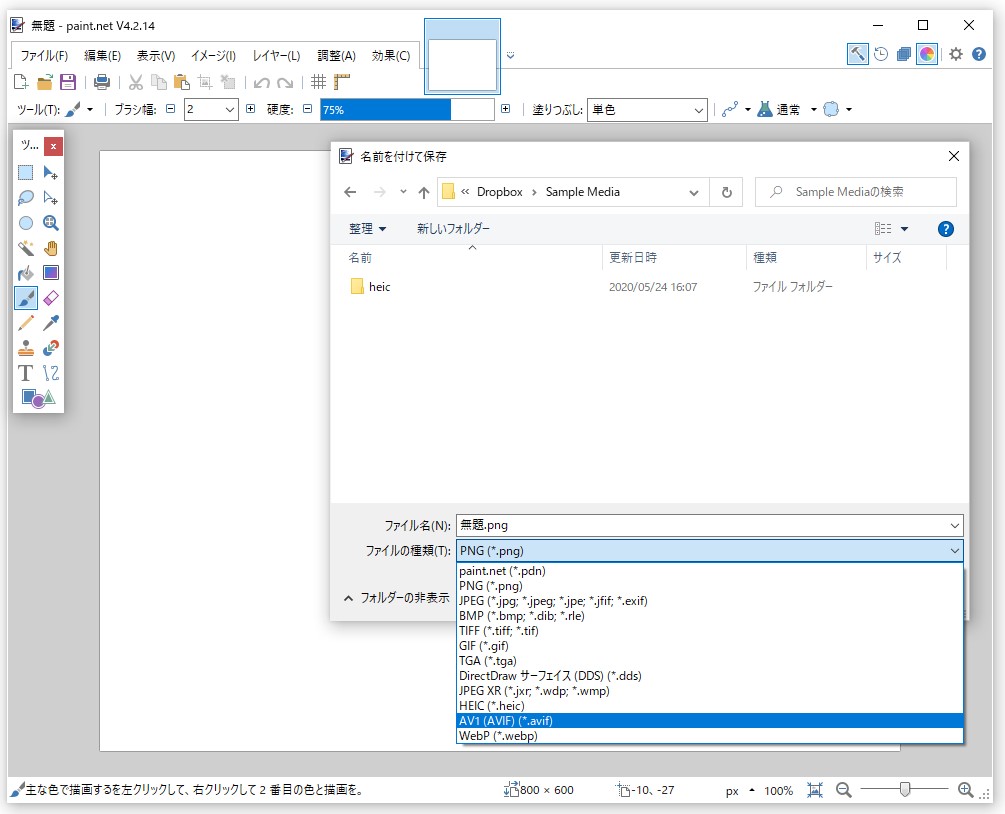Open the brush width dropdown
The image size is (1005, 814).
click(x=230, y=109)
